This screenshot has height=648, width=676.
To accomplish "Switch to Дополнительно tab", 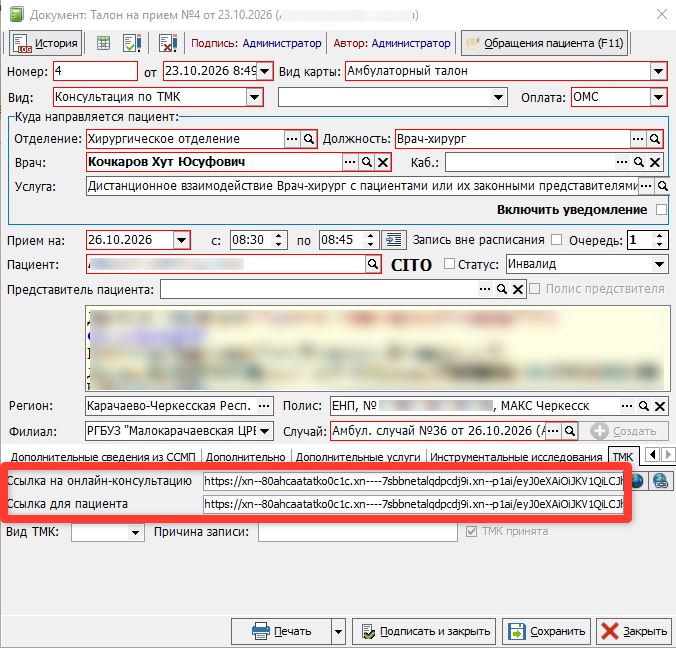I will 245,457.
